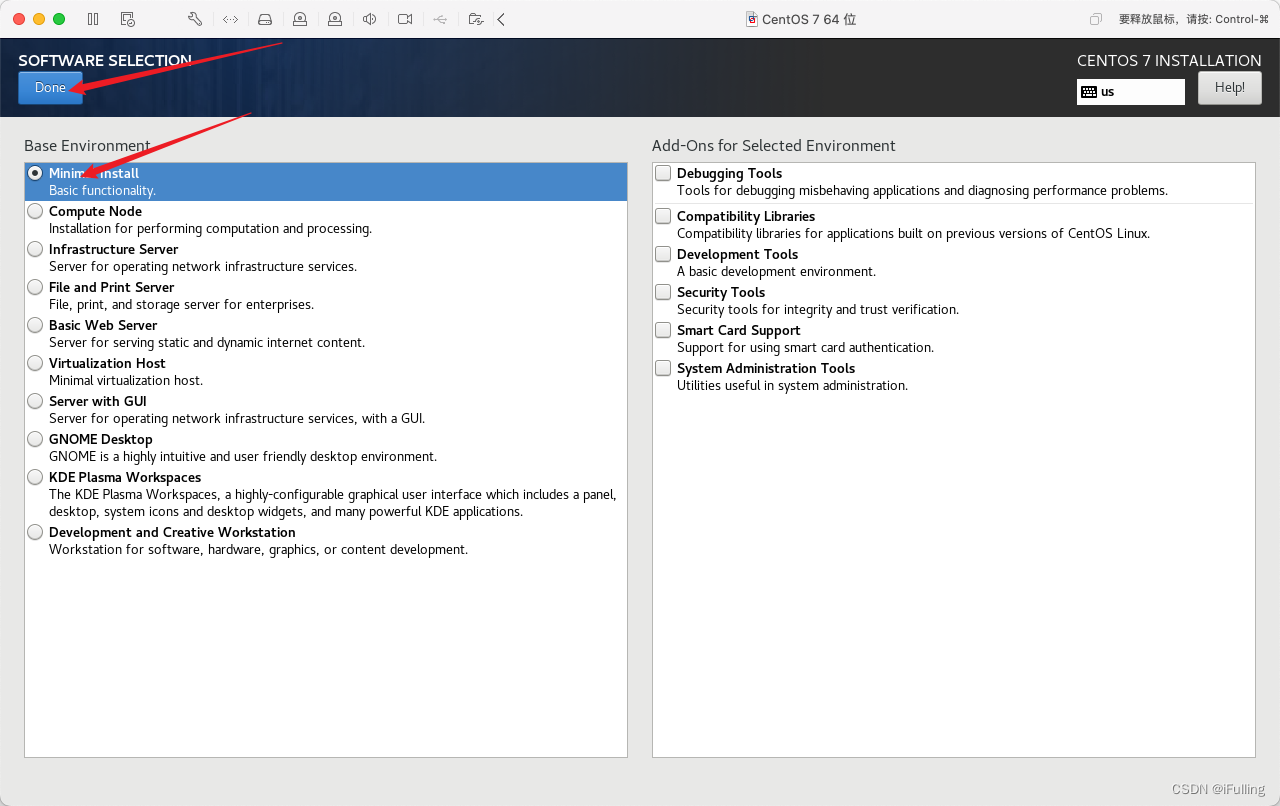Click 'A basic development environment.' text
Image resolution: width=1280 pixels, height=806 pixels.
(776, 272)
